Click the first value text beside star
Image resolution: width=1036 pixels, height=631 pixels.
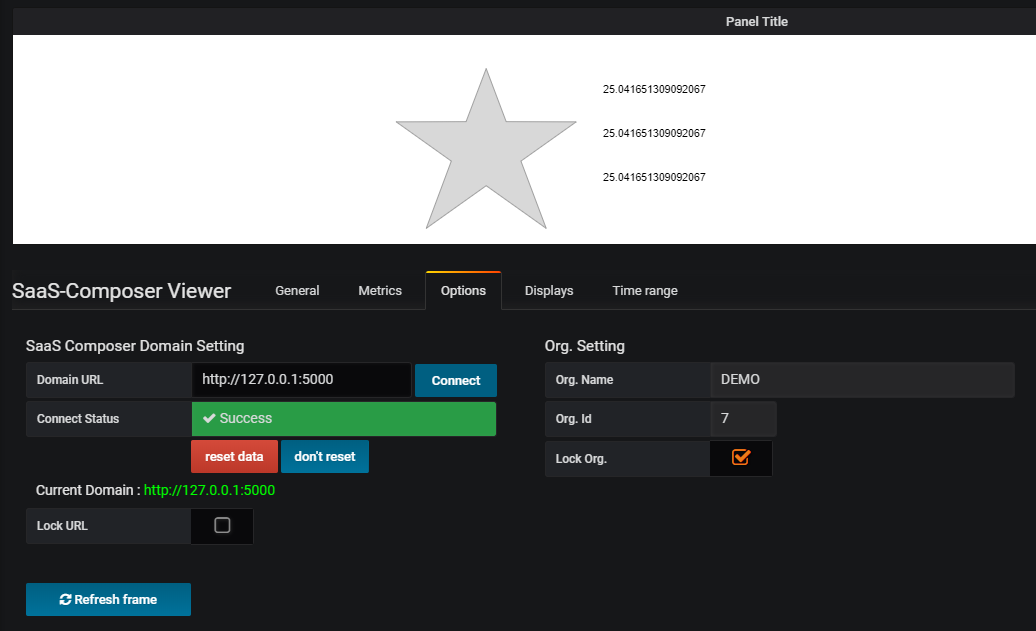(x=654, y=89)
